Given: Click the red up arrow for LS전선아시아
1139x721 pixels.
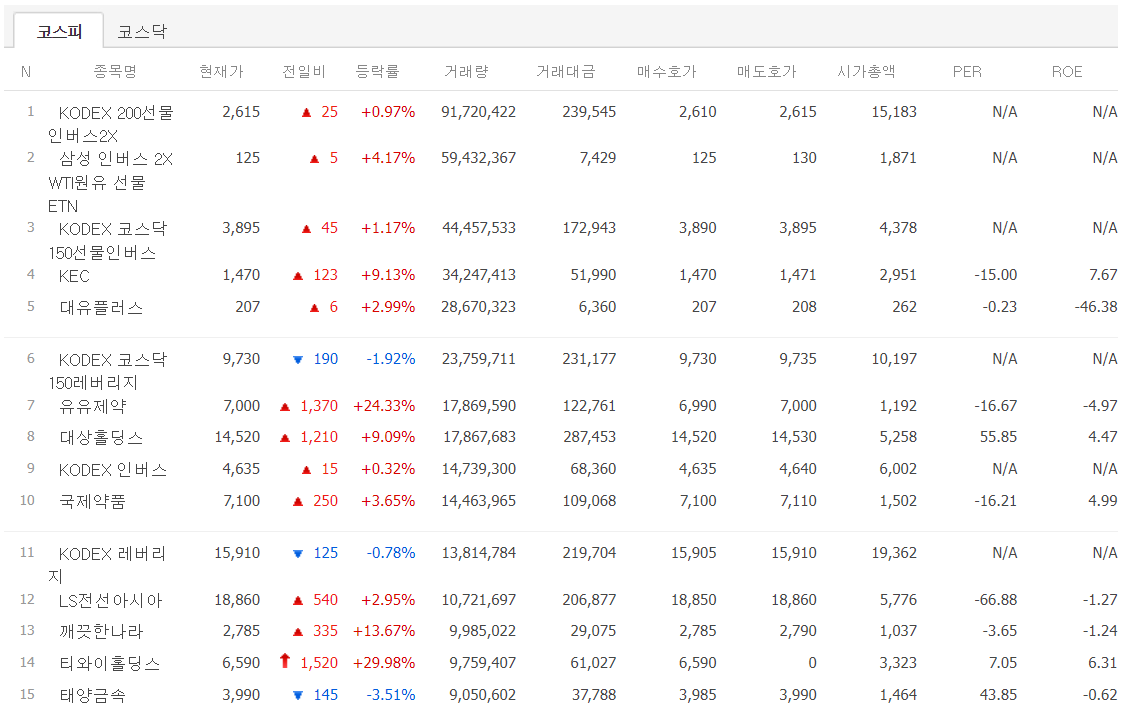Looking at the screenshot, I should (298, 601).
